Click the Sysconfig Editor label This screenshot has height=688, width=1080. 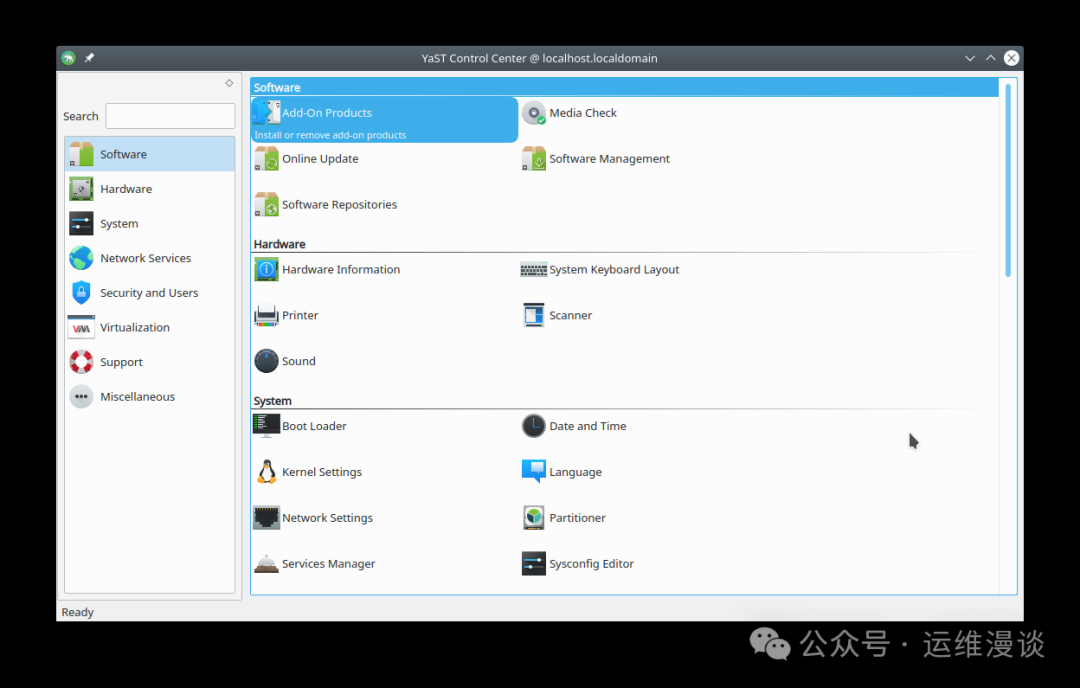point(592,563)
